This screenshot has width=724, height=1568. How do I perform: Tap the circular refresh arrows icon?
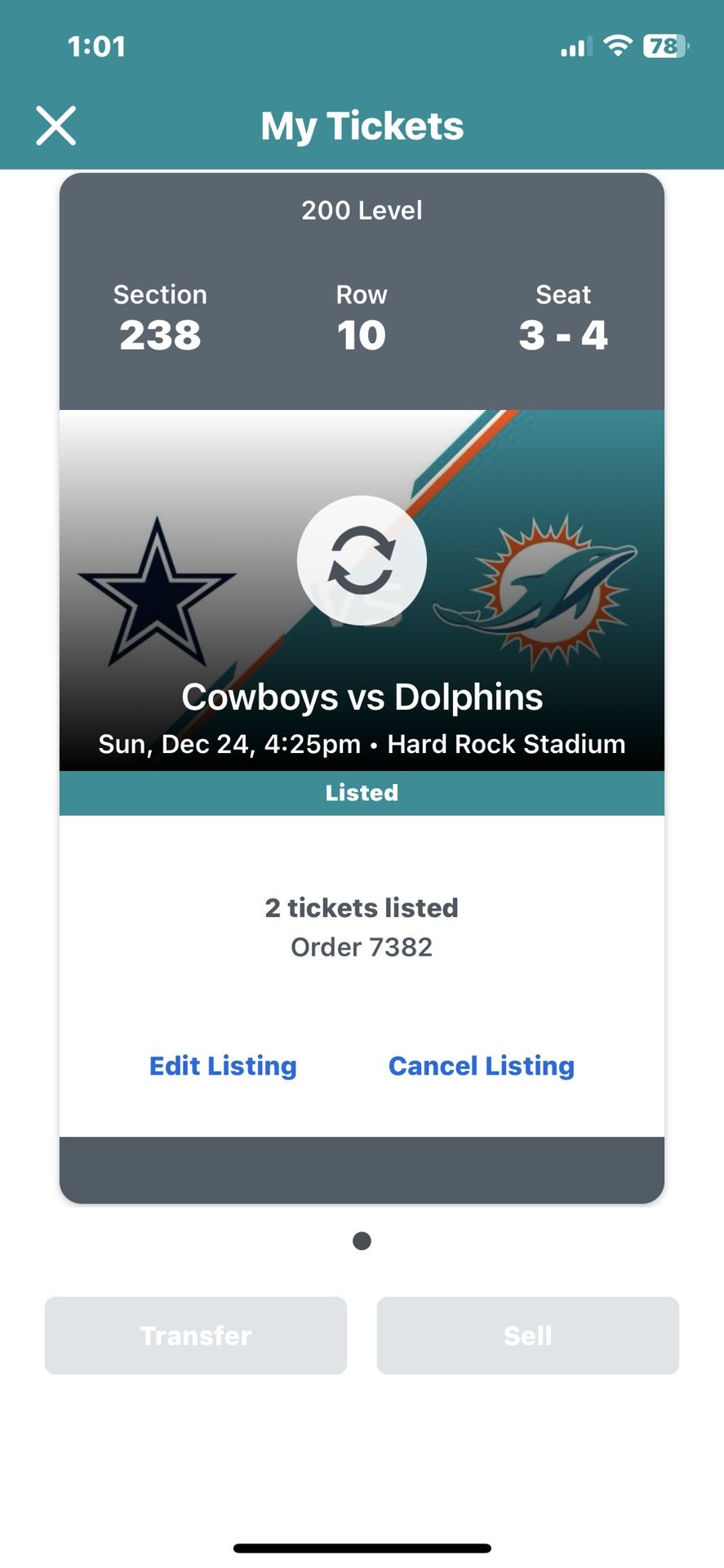362,560
